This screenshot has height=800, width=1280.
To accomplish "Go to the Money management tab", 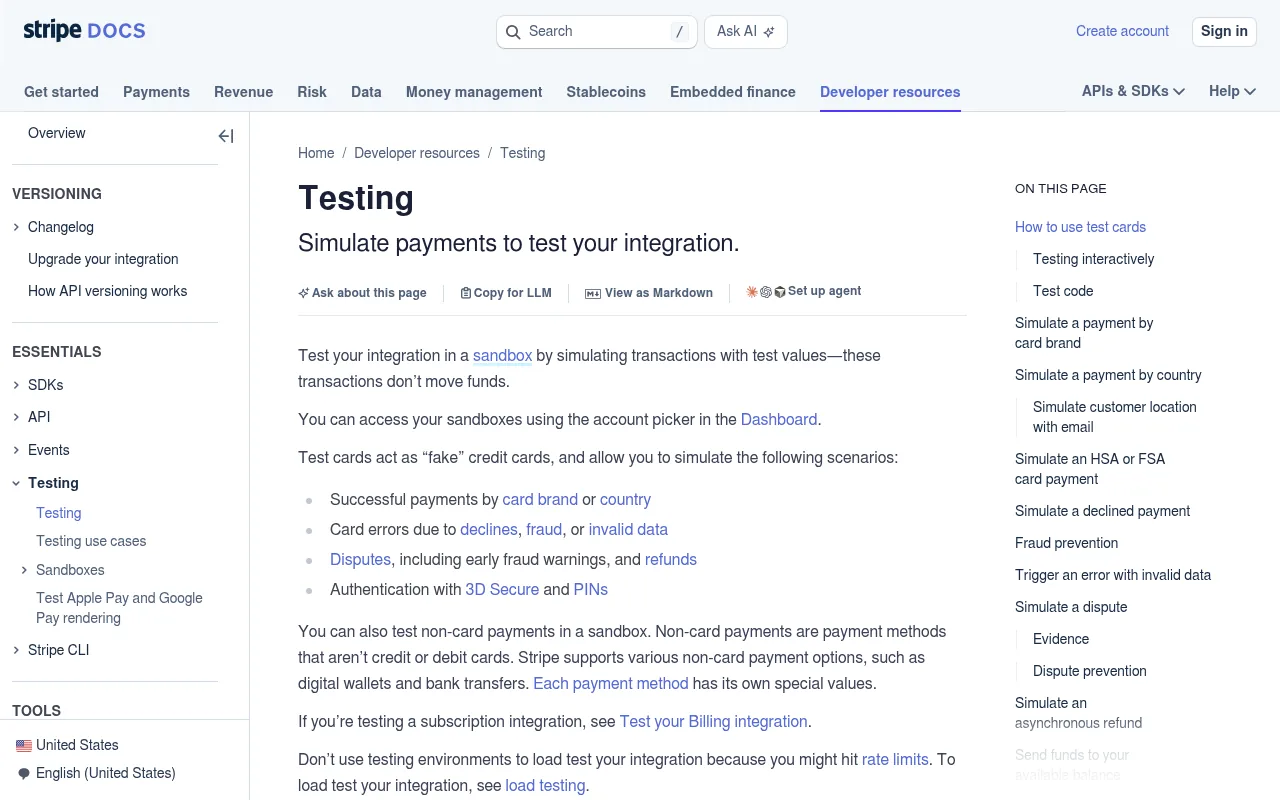I will click(474, 92).
